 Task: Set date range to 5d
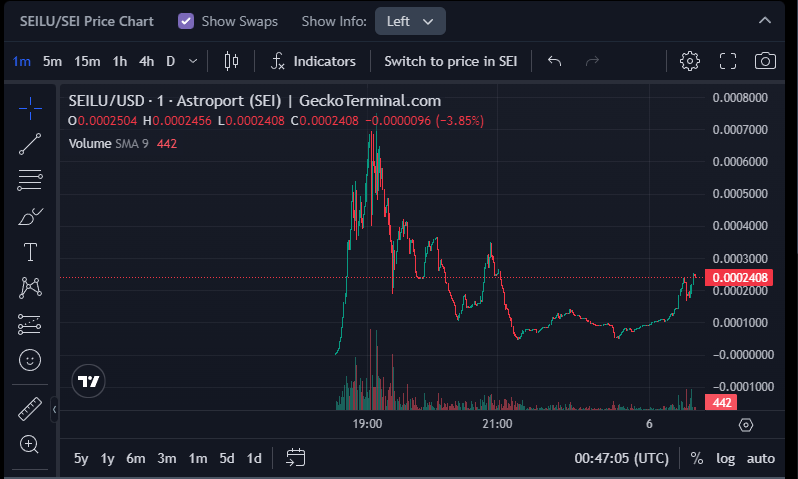point(226,458)
